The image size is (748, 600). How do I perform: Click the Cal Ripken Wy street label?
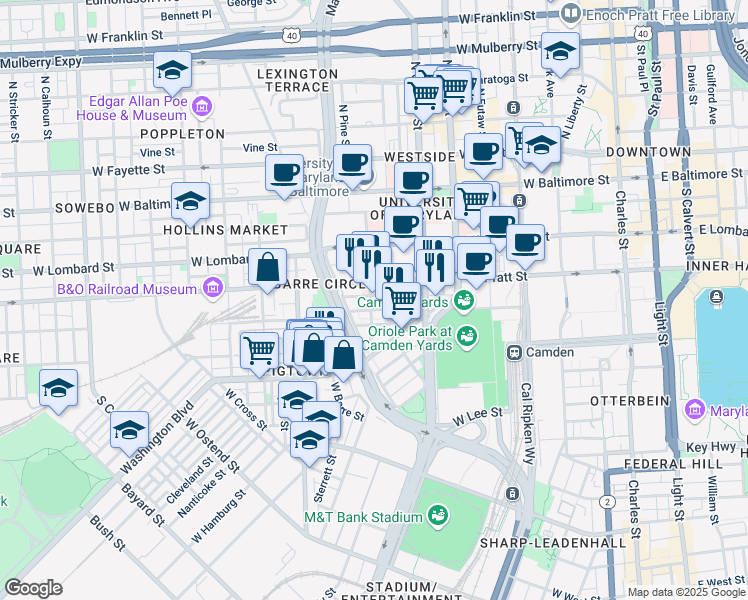(527, 423)
